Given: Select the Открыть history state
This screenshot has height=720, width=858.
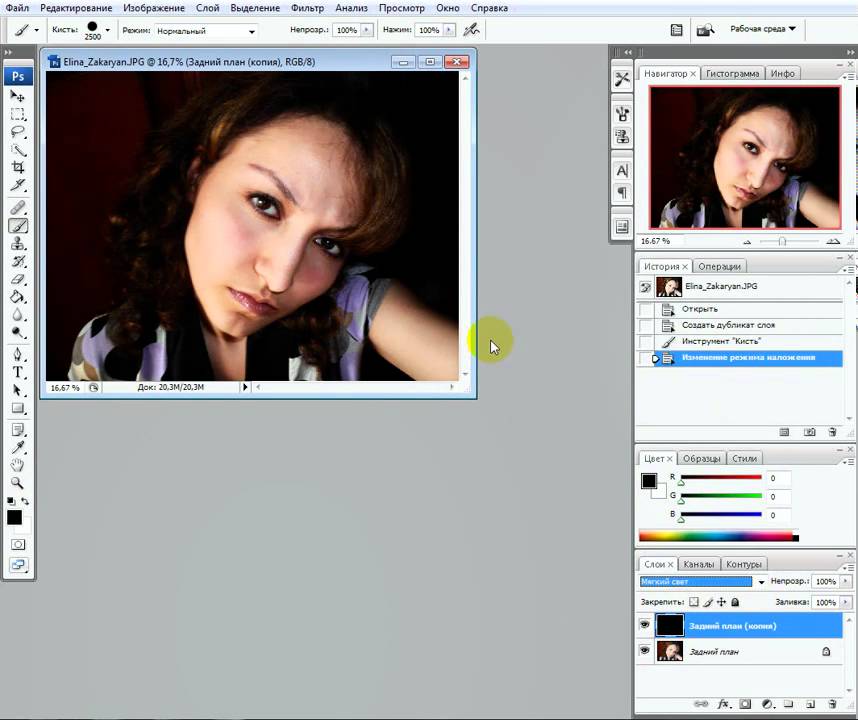Looking at the screenshot, I should pos(700,309).
